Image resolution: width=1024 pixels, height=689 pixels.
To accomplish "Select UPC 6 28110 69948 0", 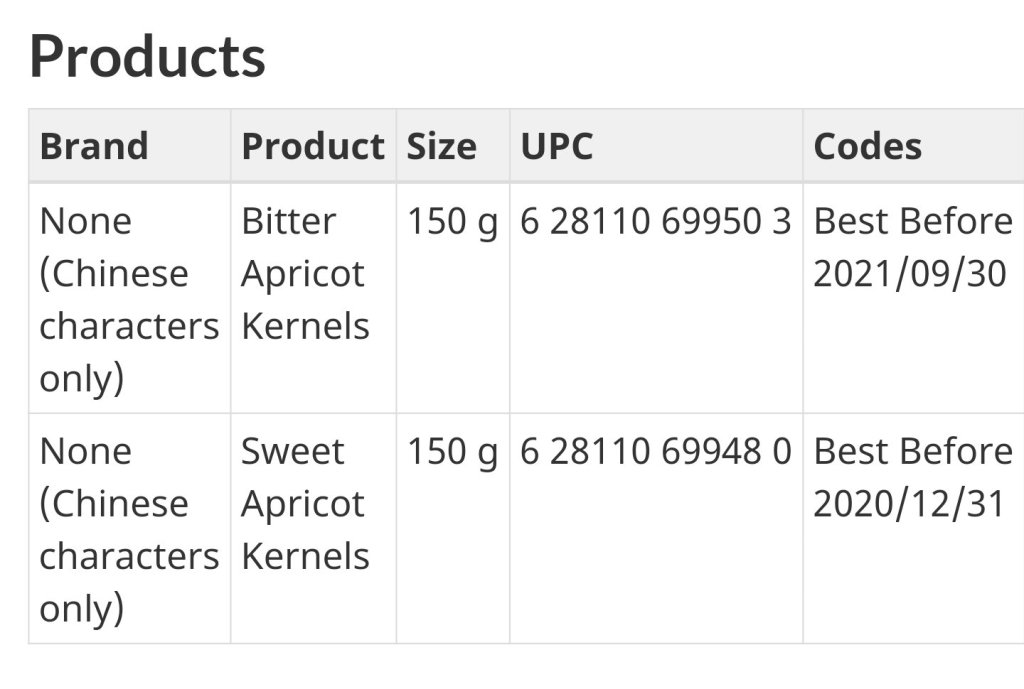I will coord(655,451).
